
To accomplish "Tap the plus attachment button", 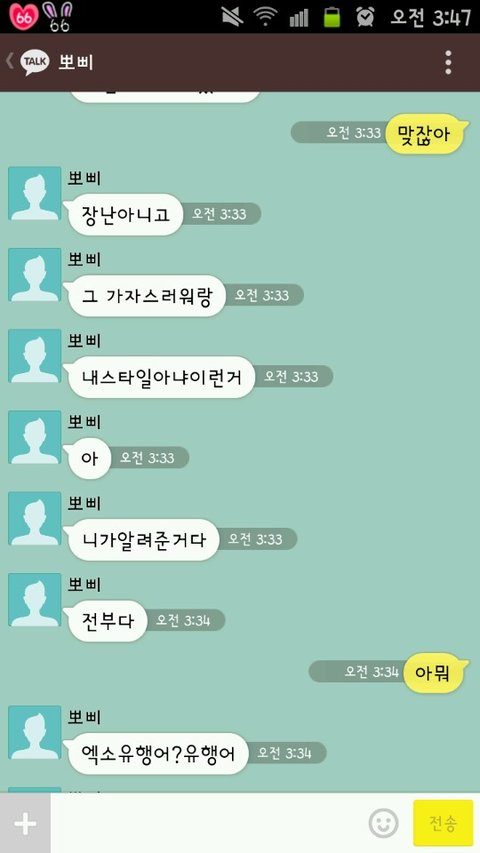I will pos(25,823).
